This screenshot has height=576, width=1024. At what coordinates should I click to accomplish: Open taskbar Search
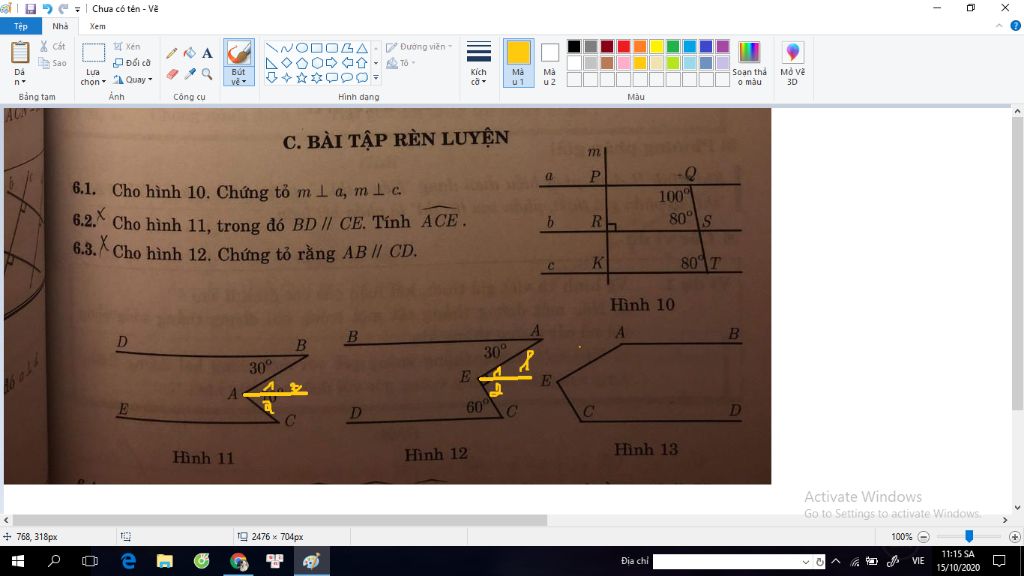tap(54, 561)
